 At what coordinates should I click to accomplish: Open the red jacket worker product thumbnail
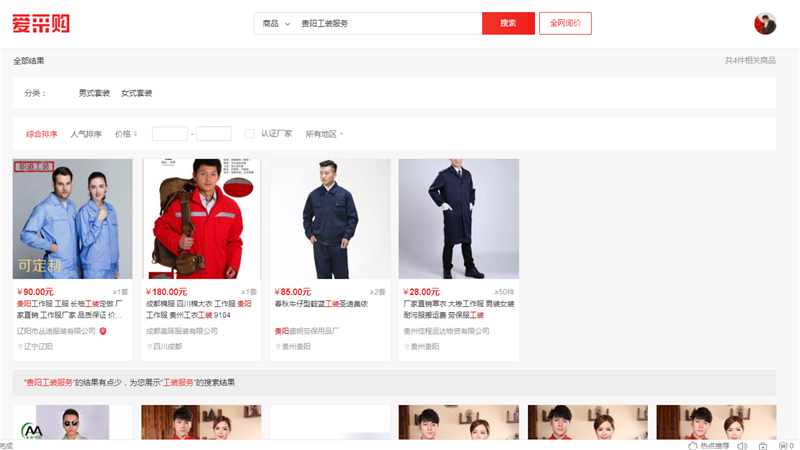[202, 218]
